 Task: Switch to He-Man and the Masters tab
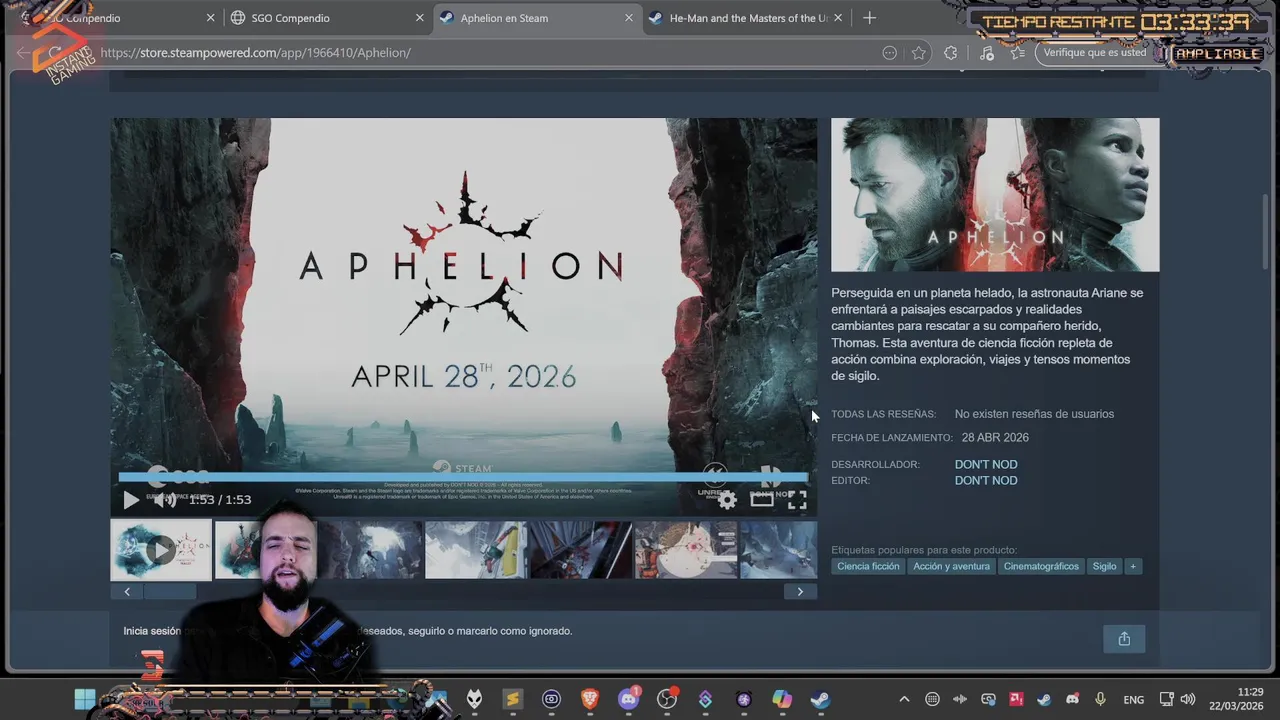tap(745, 18)
